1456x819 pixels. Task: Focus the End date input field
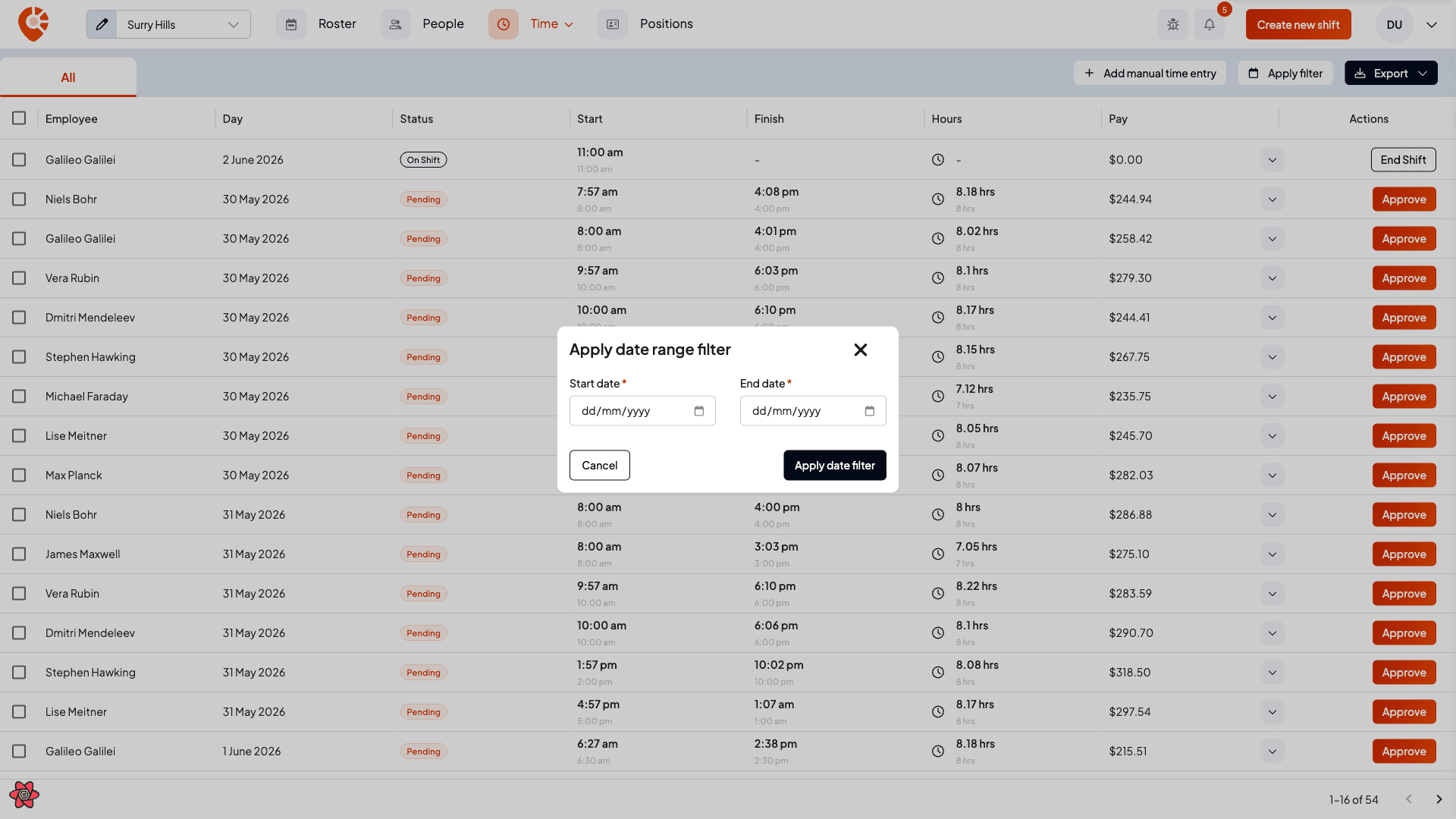click(x=812, y=411)
